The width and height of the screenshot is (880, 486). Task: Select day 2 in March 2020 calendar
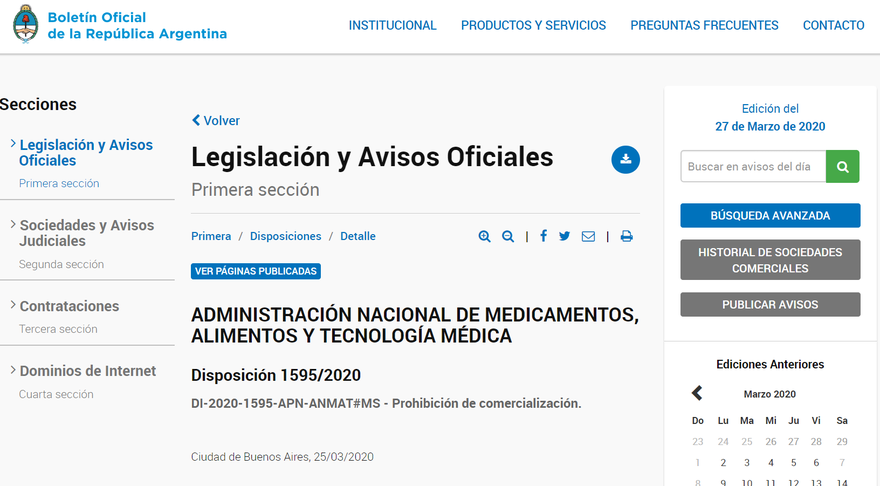click(x=723, y=462)
